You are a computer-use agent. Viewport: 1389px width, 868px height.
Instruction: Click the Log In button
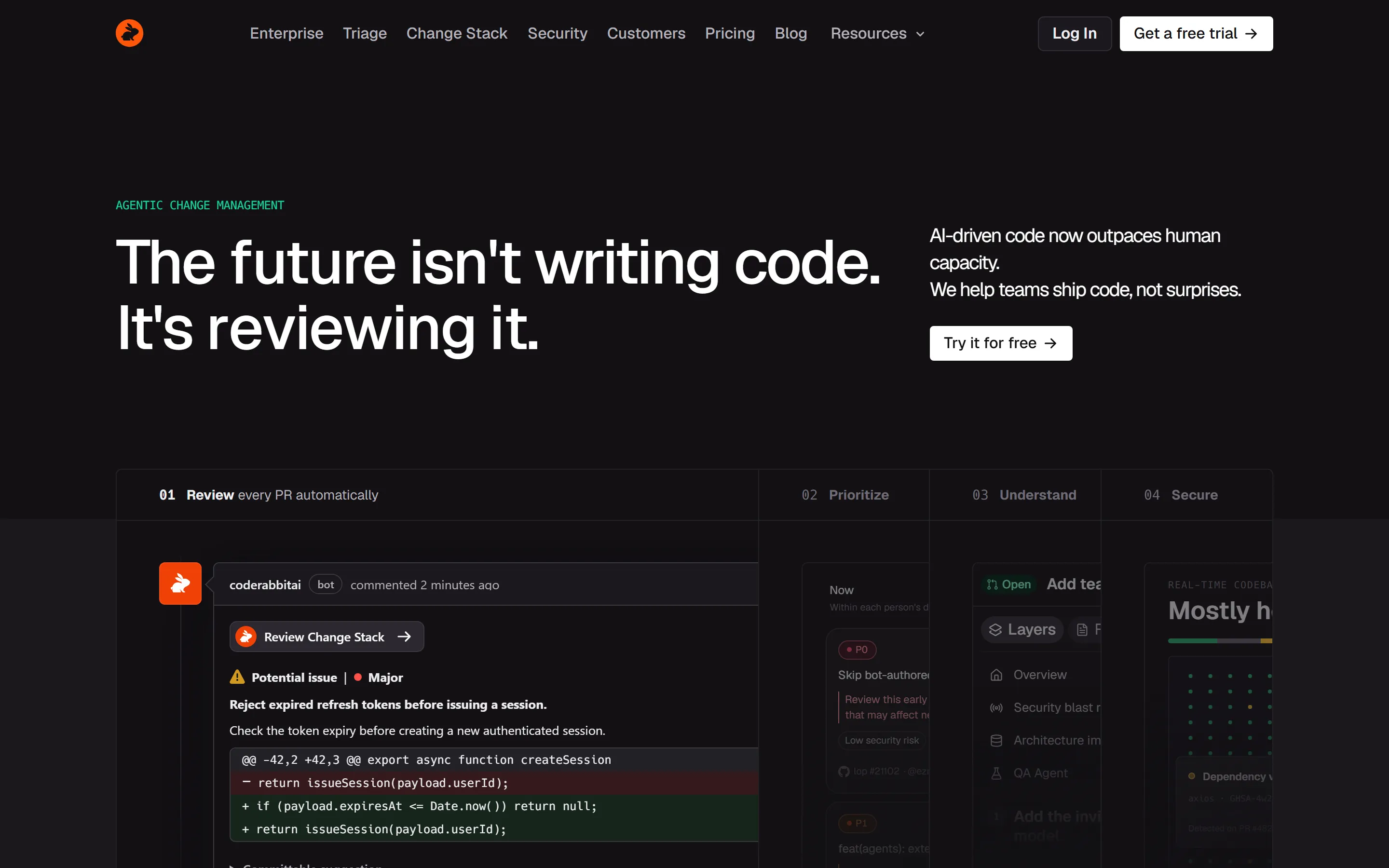[x=1075, y=33]
